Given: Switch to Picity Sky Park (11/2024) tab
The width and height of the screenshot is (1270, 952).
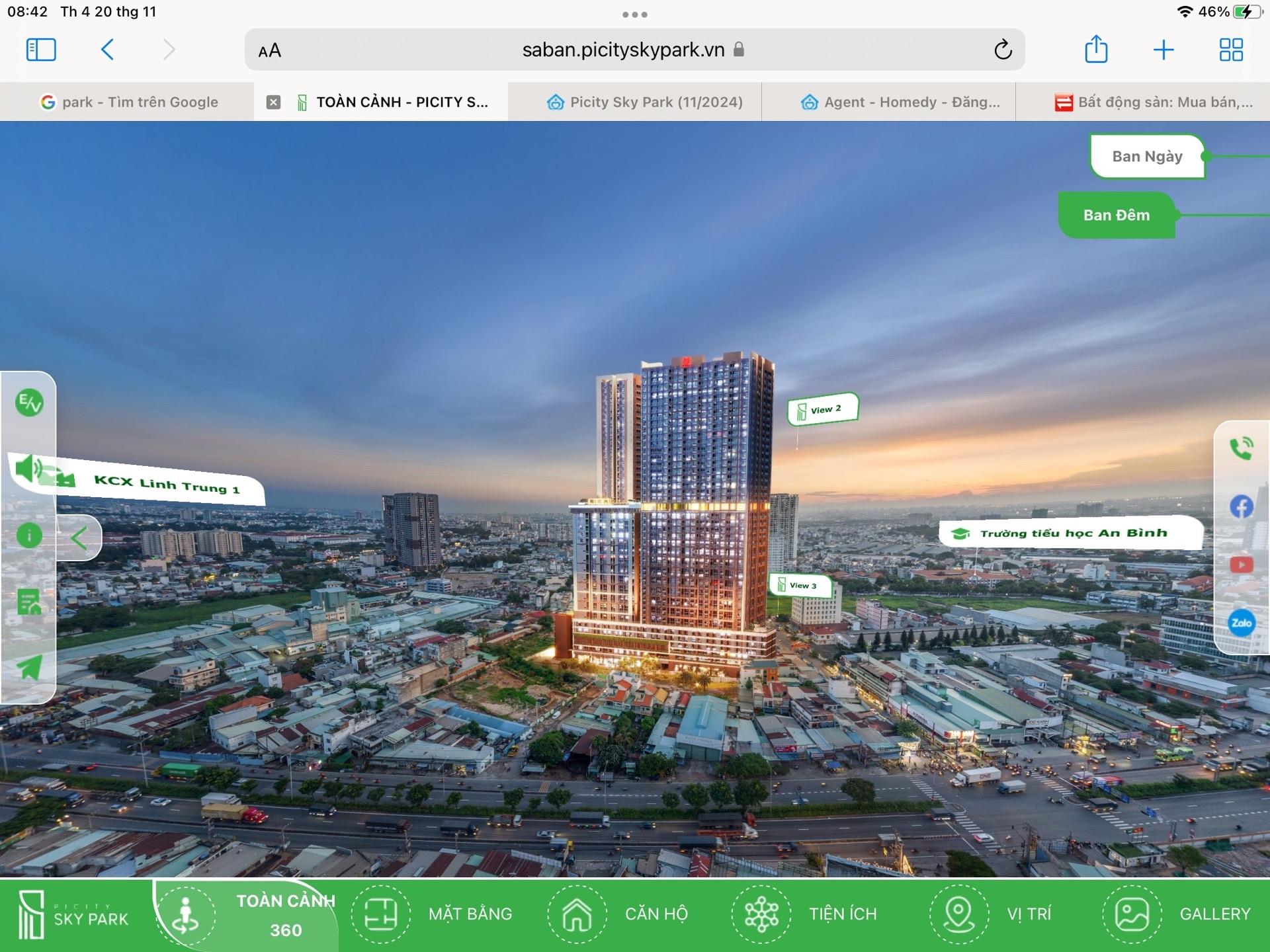Looking at the screenshot, I should click(645, 102).
